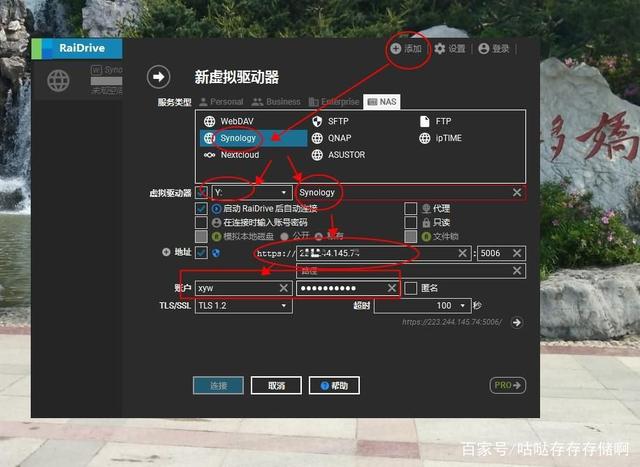Enable 代理 proxy checkbox

click(411, 209)
